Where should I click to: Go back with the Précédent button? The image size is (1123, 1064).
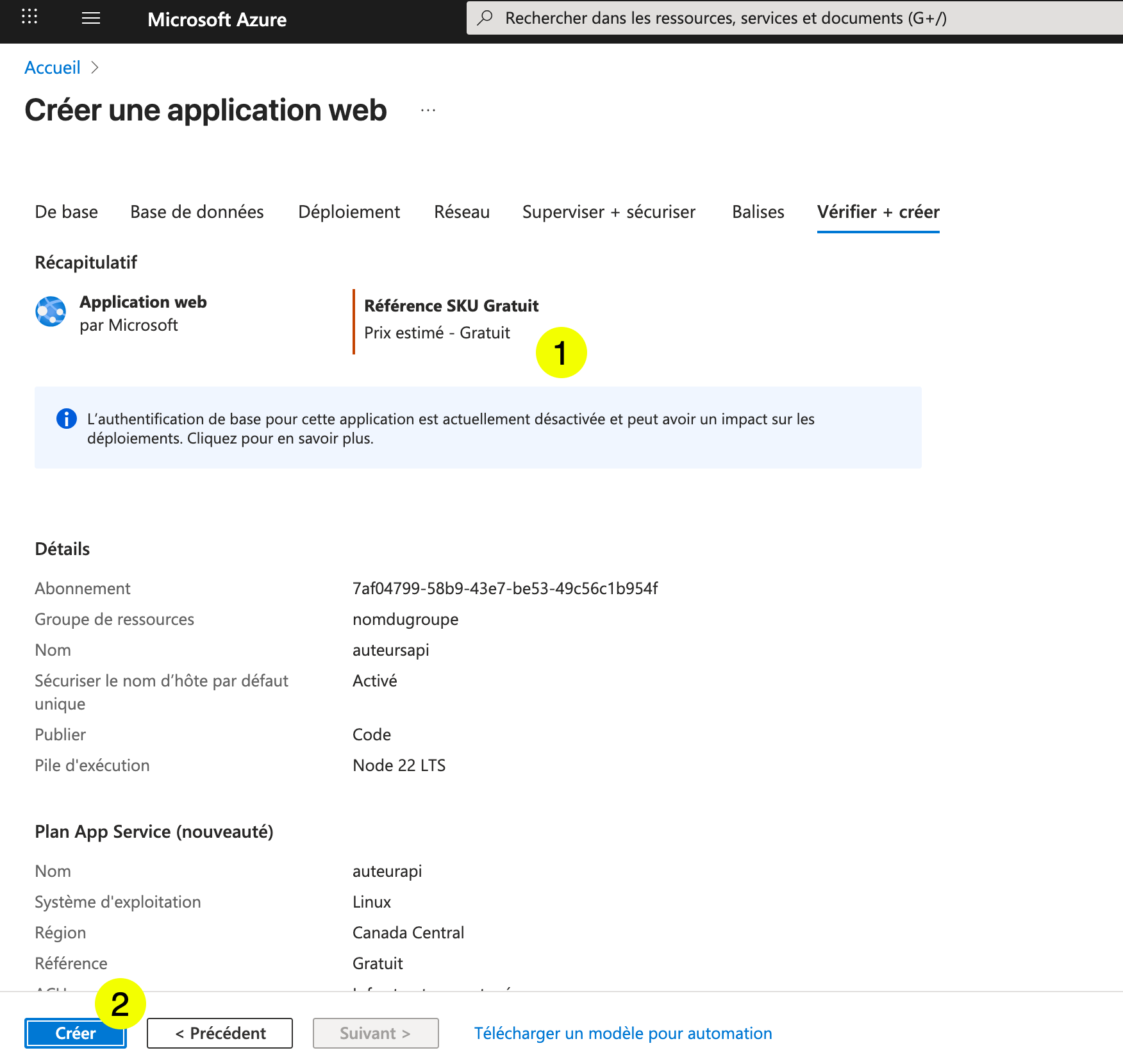219,1033
